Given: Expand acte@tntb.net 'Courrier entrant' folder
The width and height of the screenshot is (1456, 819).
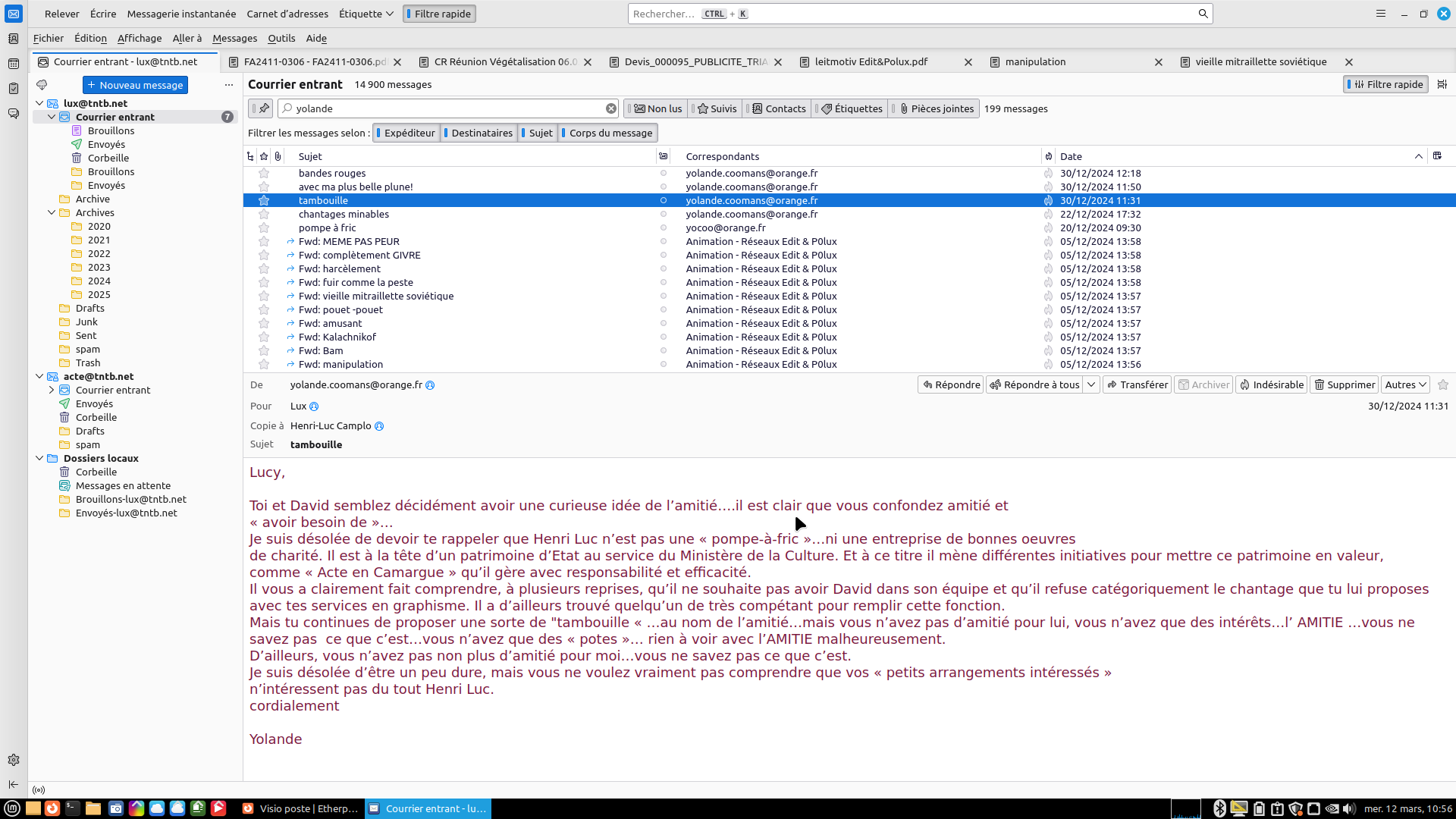Looking at the screenshot, I should click(x=52, y=390).
